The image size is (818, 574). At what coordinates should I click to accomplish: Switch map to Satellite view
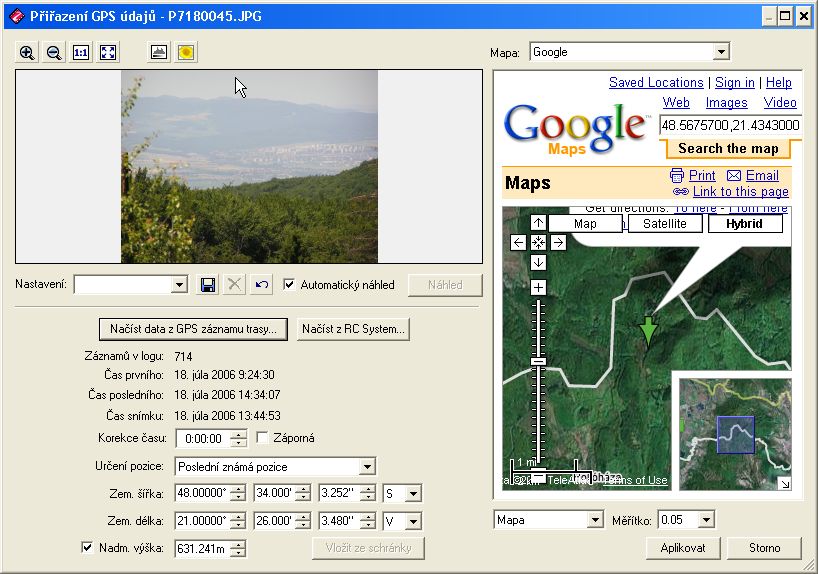click(x=664, y=224)
